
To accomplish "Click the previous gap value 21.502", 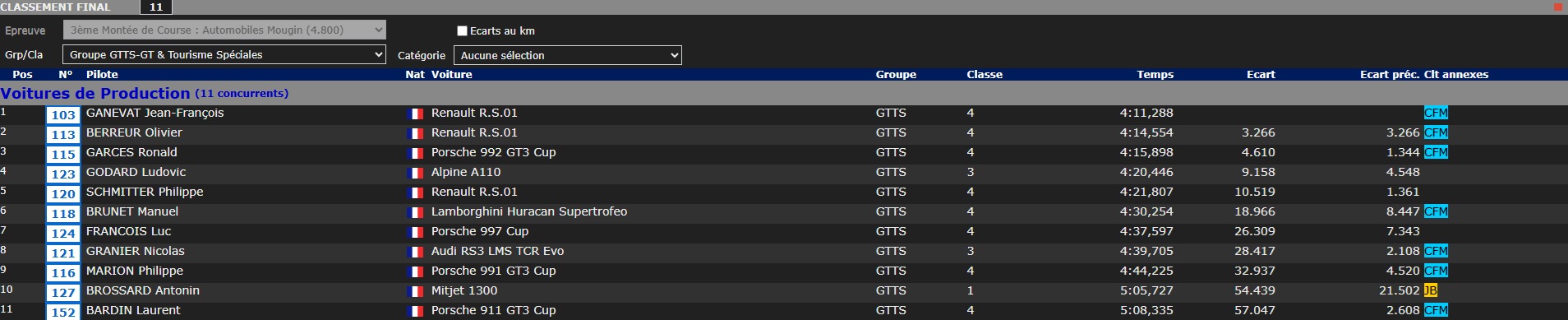I will click(x=1400, y=290).
